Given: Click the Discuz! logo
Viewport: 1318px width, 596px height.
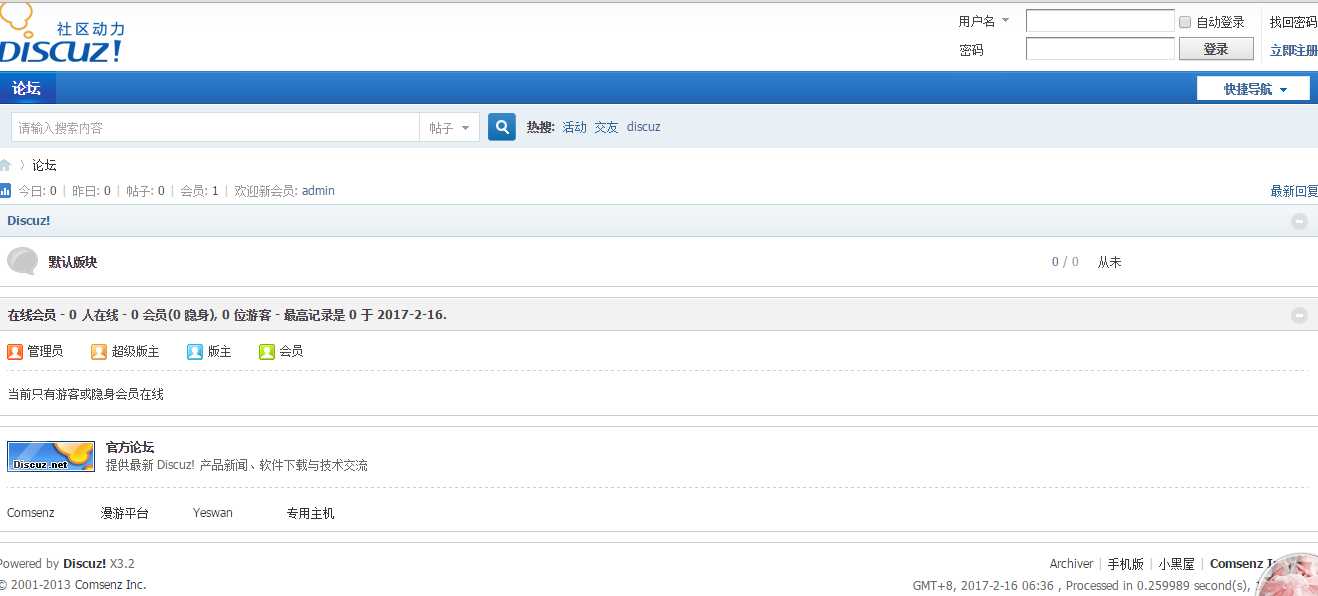Looking at the screenshot, I should (63, 34).
